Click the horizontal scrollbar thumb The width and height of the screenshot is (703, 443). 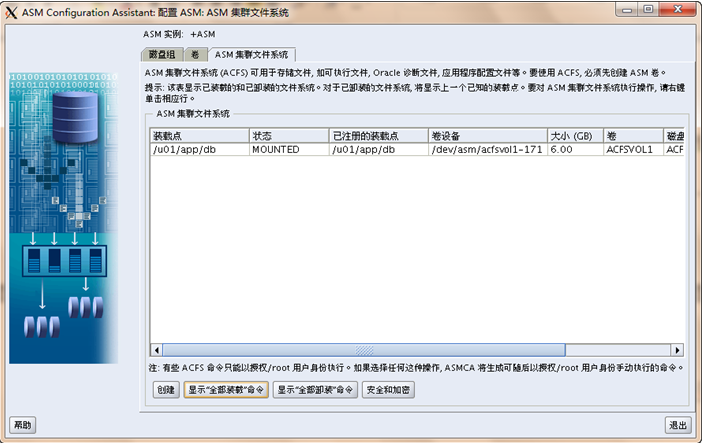(x=364, y=350)
